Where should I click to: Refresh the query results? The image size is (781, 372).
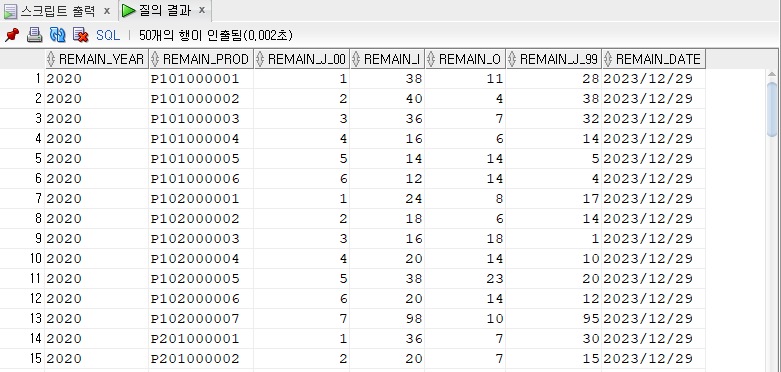(58, 35)
